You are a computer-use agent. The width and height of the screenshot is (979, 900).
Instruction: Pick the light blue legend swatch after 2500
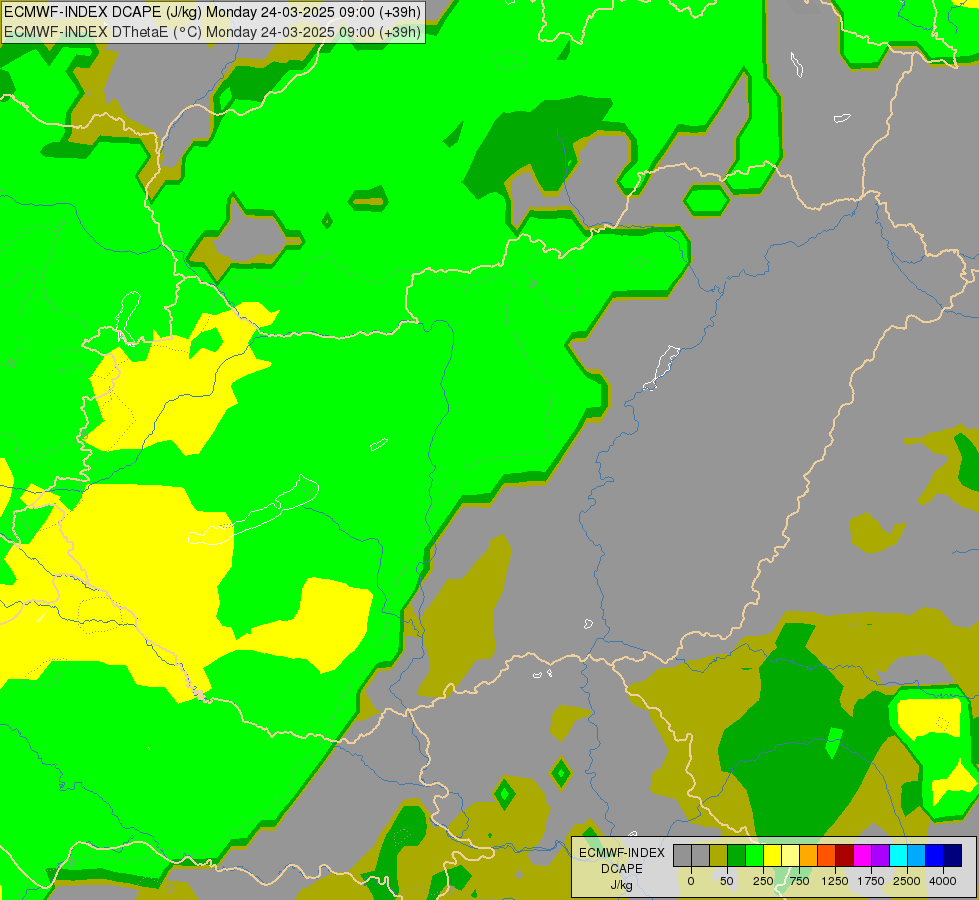(917, 855)
